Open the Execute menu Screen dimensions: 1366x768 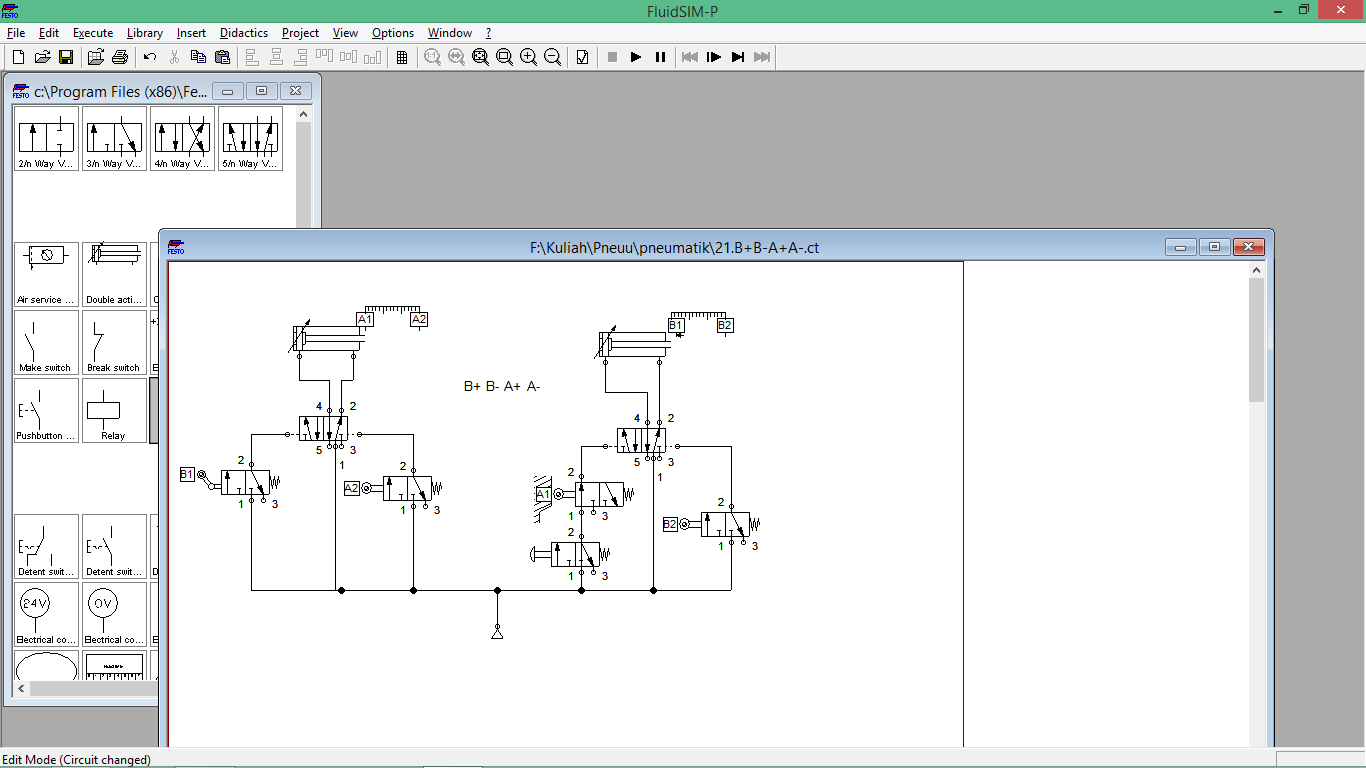[x=92, y=33]
